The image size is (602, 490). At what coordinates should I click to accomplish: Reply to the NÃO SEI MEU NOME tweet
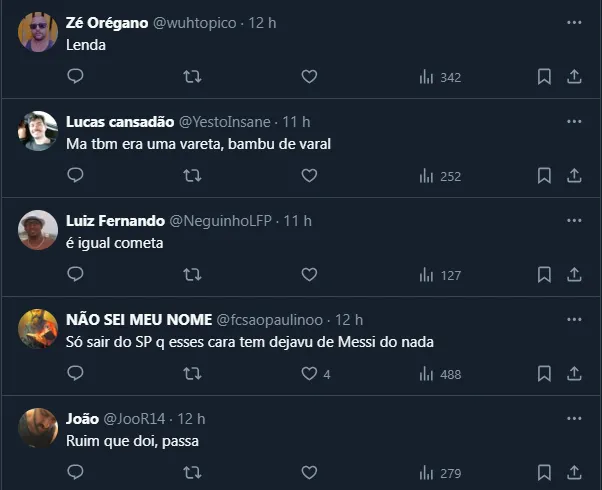pyautogui.click(x=75, y=373)
